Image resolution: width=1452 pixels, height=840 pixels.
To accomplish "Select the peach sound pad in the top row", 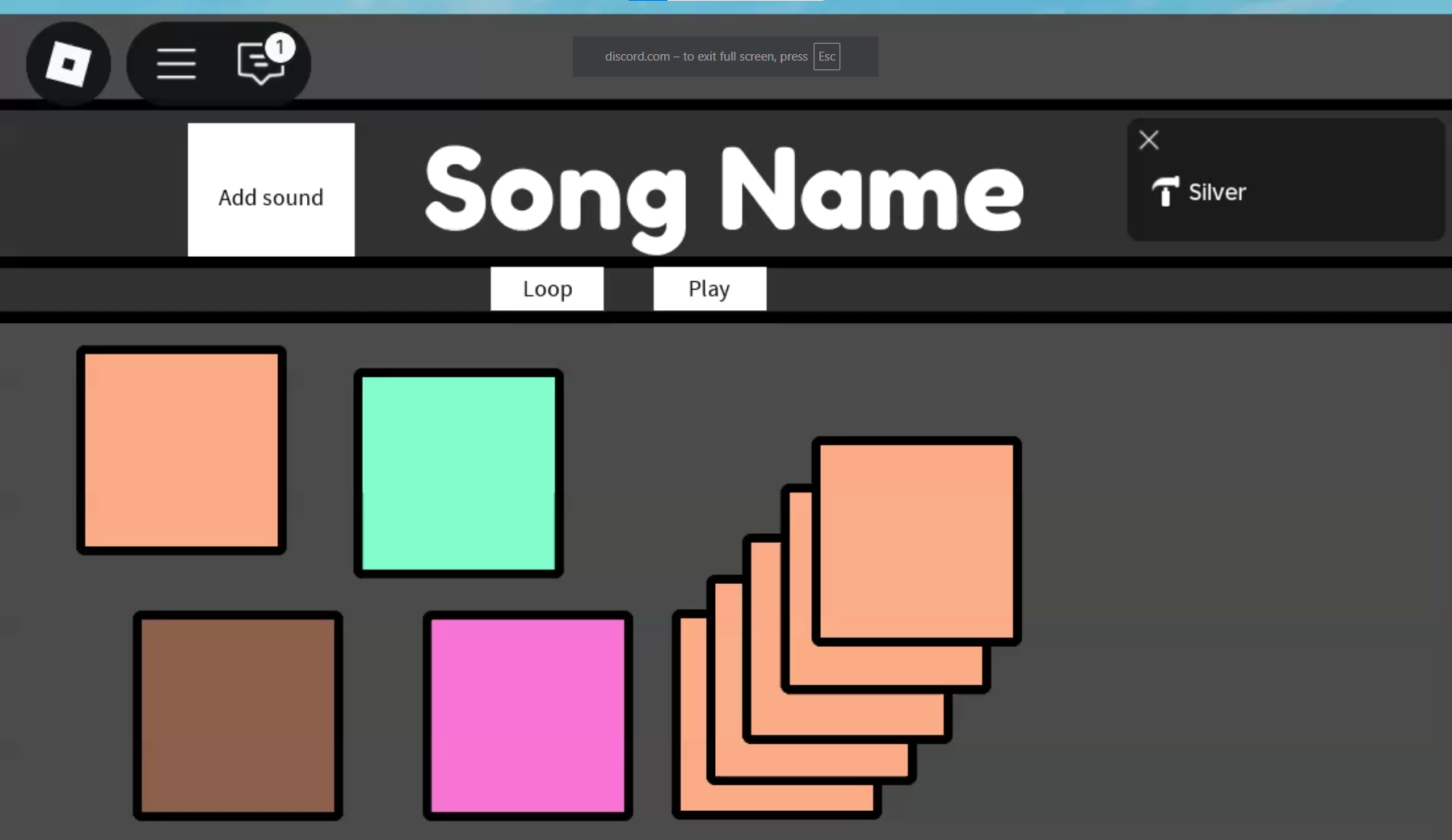I will 180,450.
